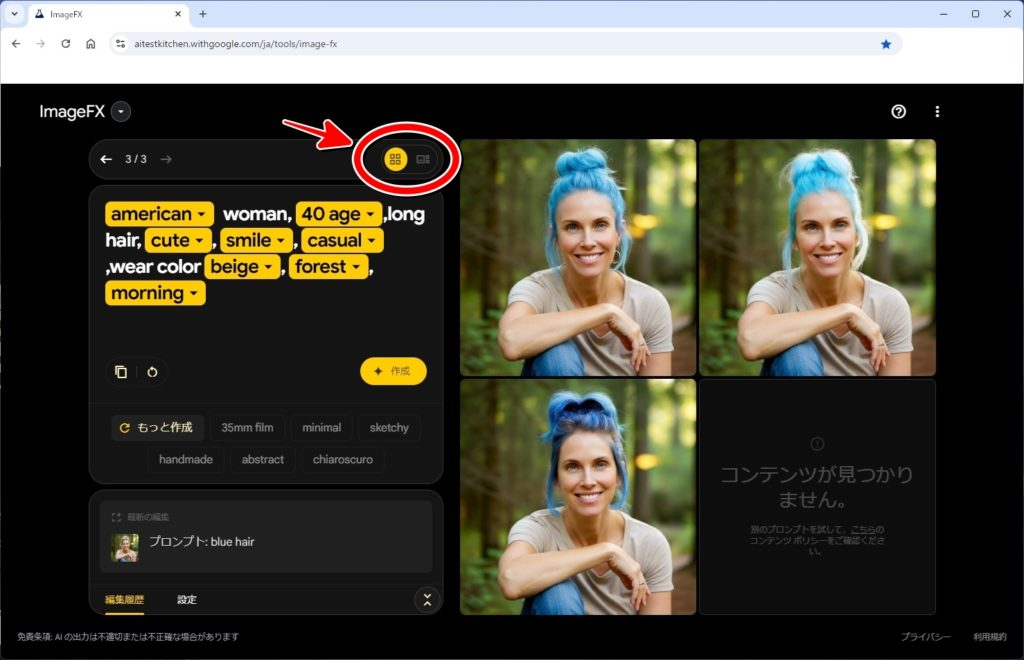Select the 編集履歴 tab
The height and width of the screenshot is (660, 1024).
pos(125,600)
